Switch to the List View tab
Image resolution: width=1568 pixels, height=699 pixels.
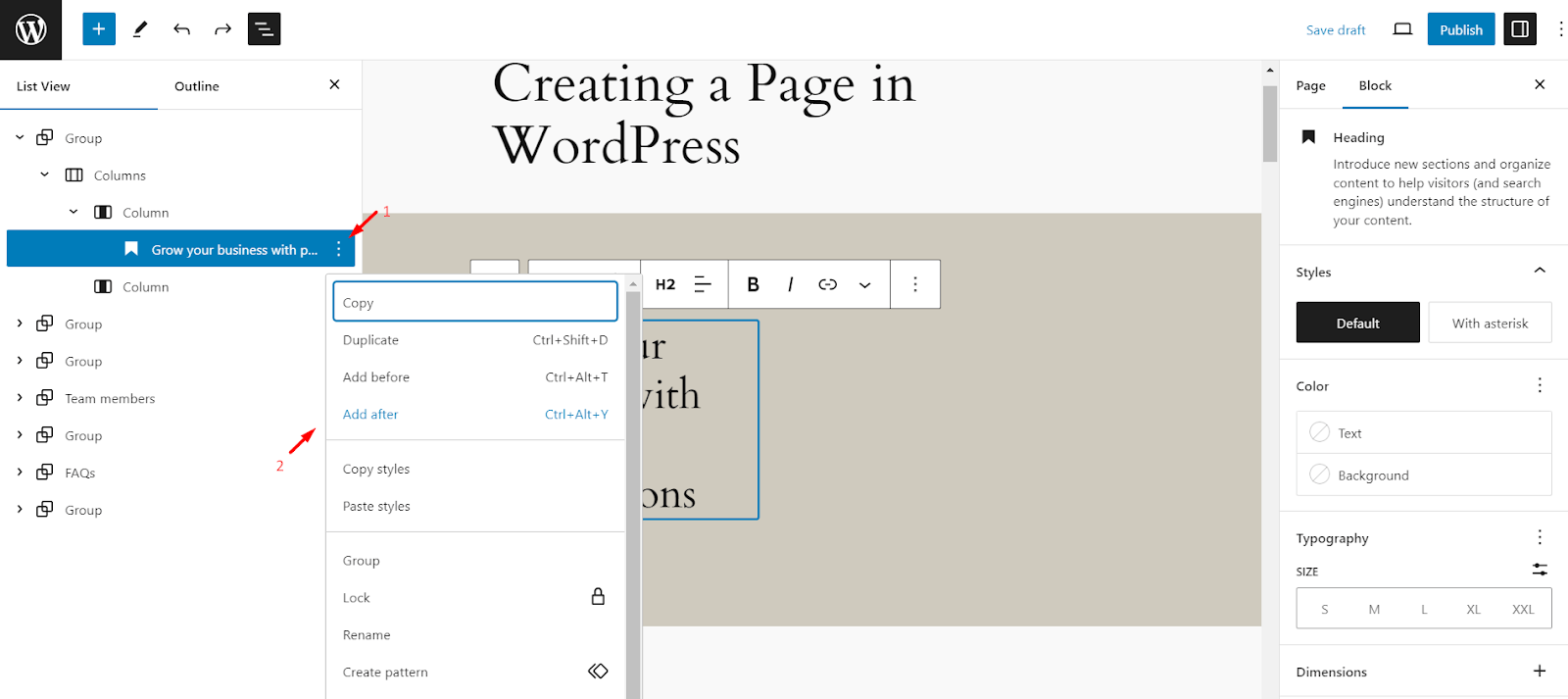tap(43, 86)
